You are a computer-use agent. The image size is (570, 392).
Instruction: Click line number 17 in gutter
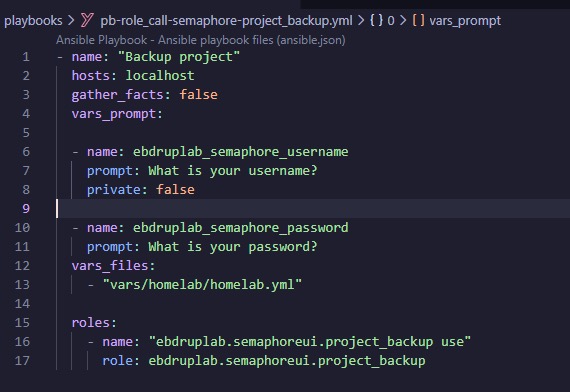point(22,361)
